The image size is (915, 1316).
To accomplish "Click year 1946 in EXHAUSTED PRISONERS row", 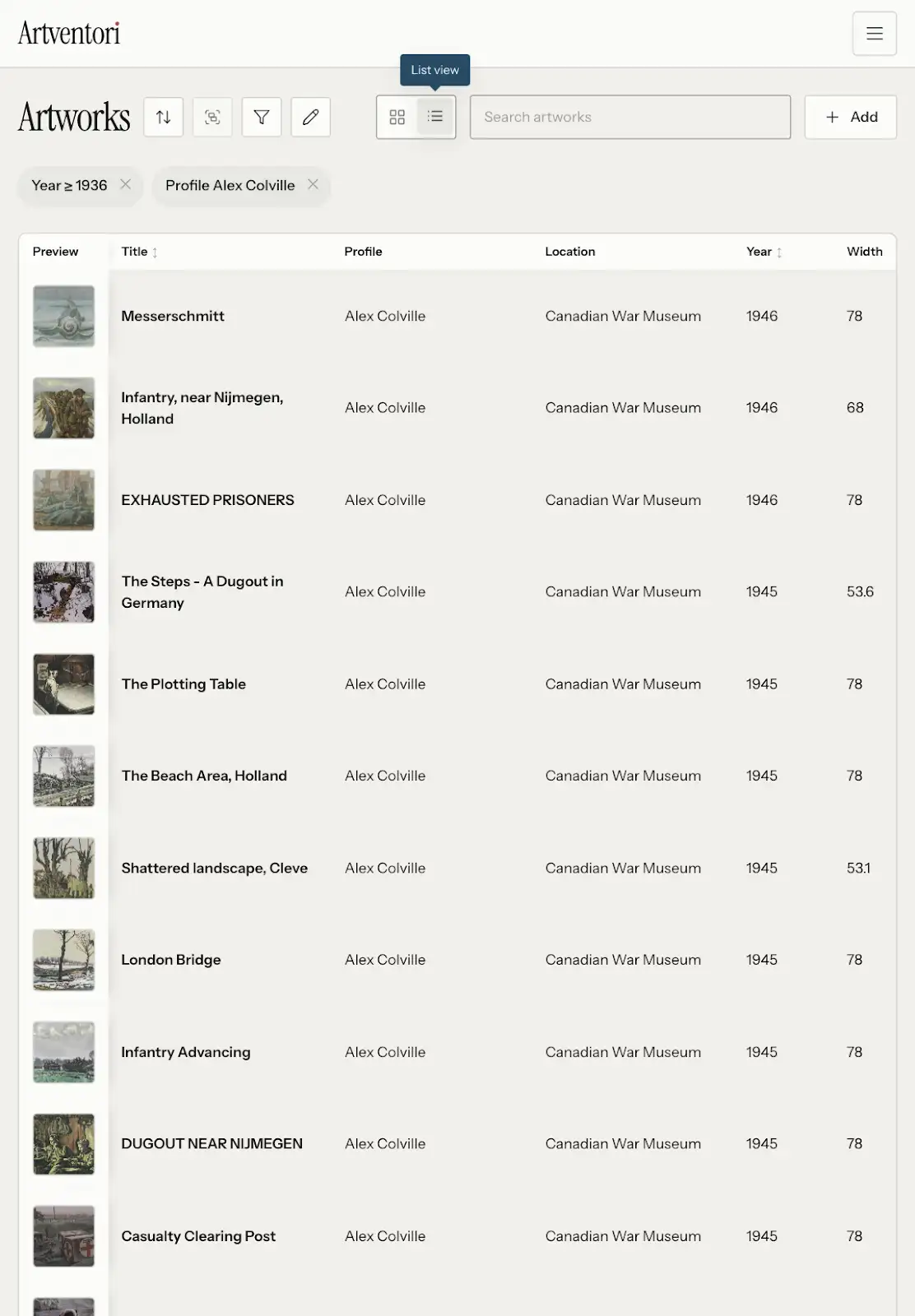I will (x=762, y=500).
